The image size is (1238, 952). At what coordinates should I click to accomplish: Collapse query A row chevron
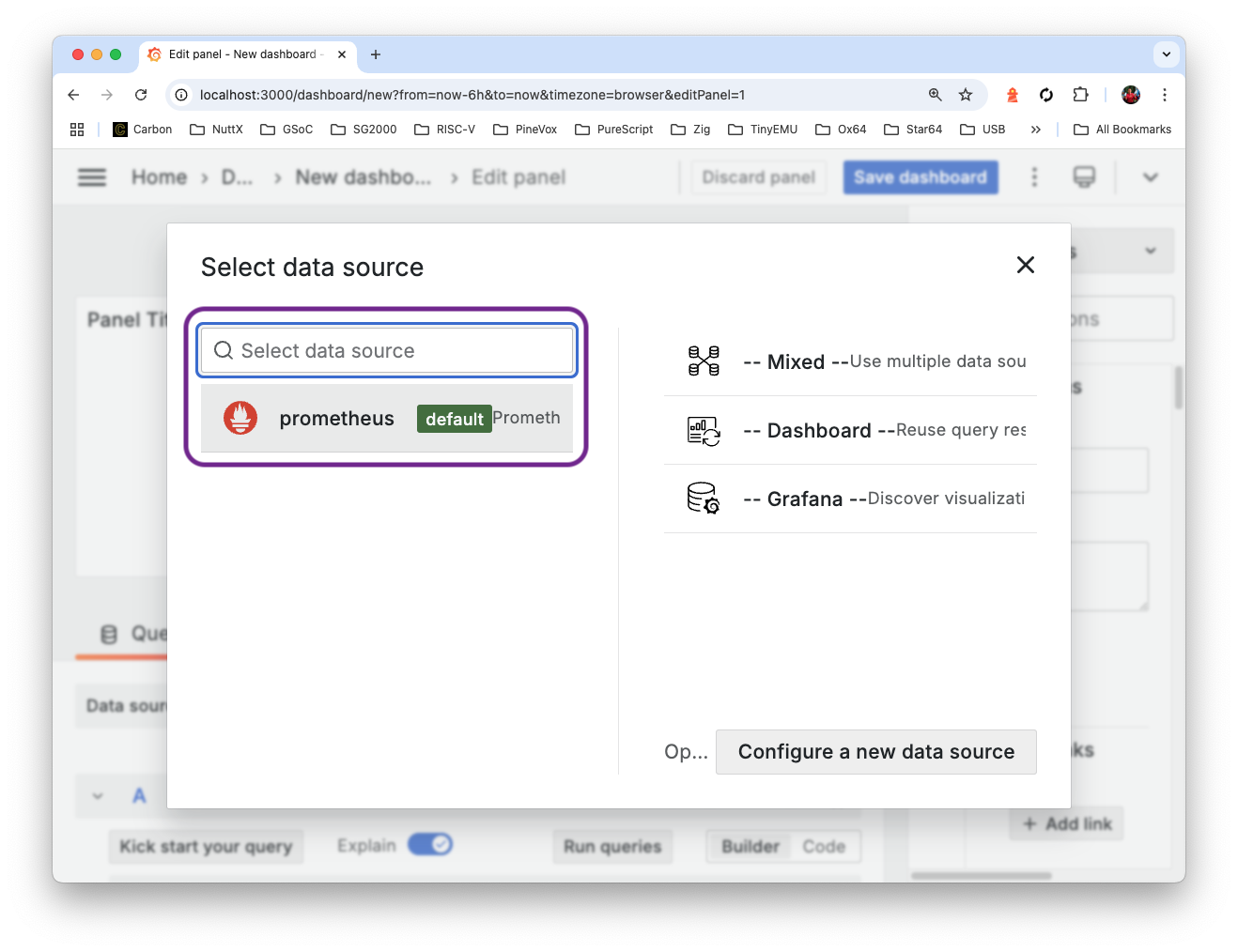tap(98, 796)
